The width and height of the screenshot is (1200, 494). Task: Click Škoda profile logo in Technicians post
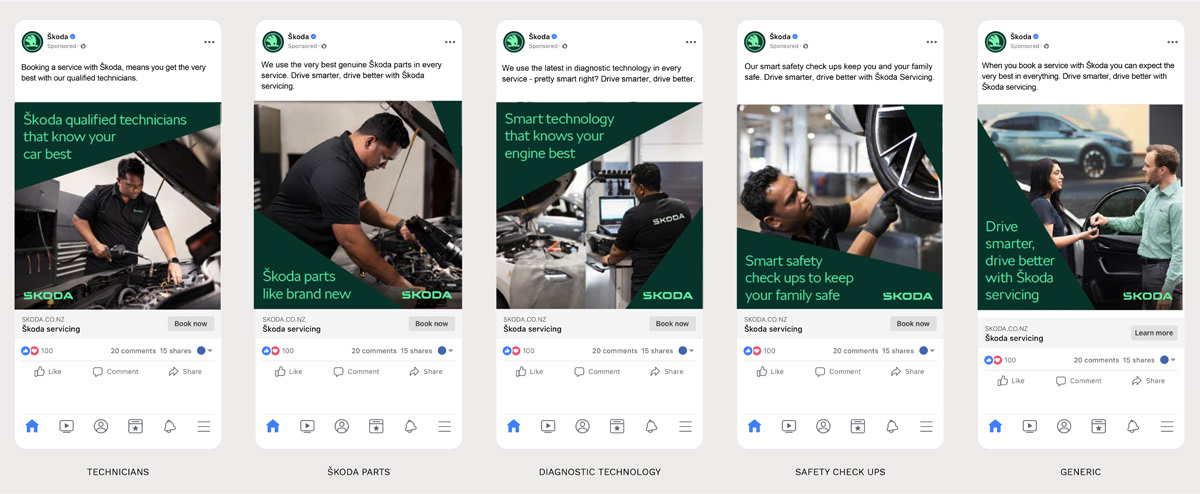(x=32, y=41)
